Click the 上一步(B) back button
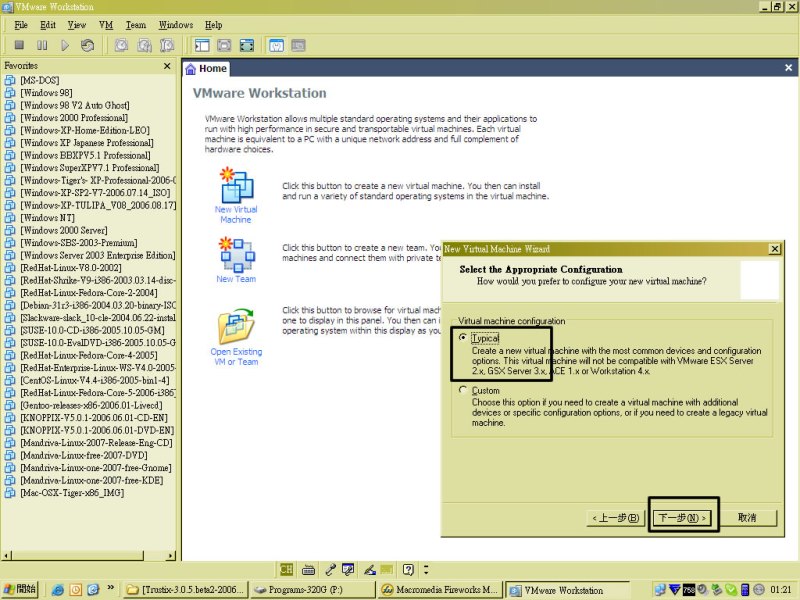 pos(616,517)
